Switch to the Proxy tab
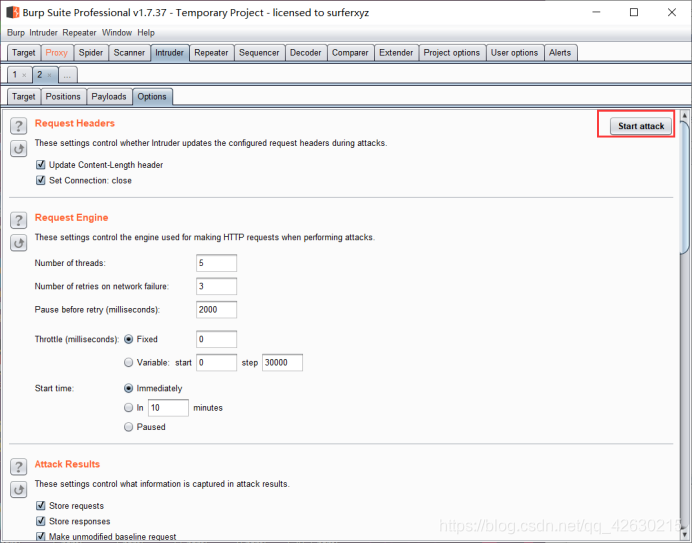 (x=56, y=53)
